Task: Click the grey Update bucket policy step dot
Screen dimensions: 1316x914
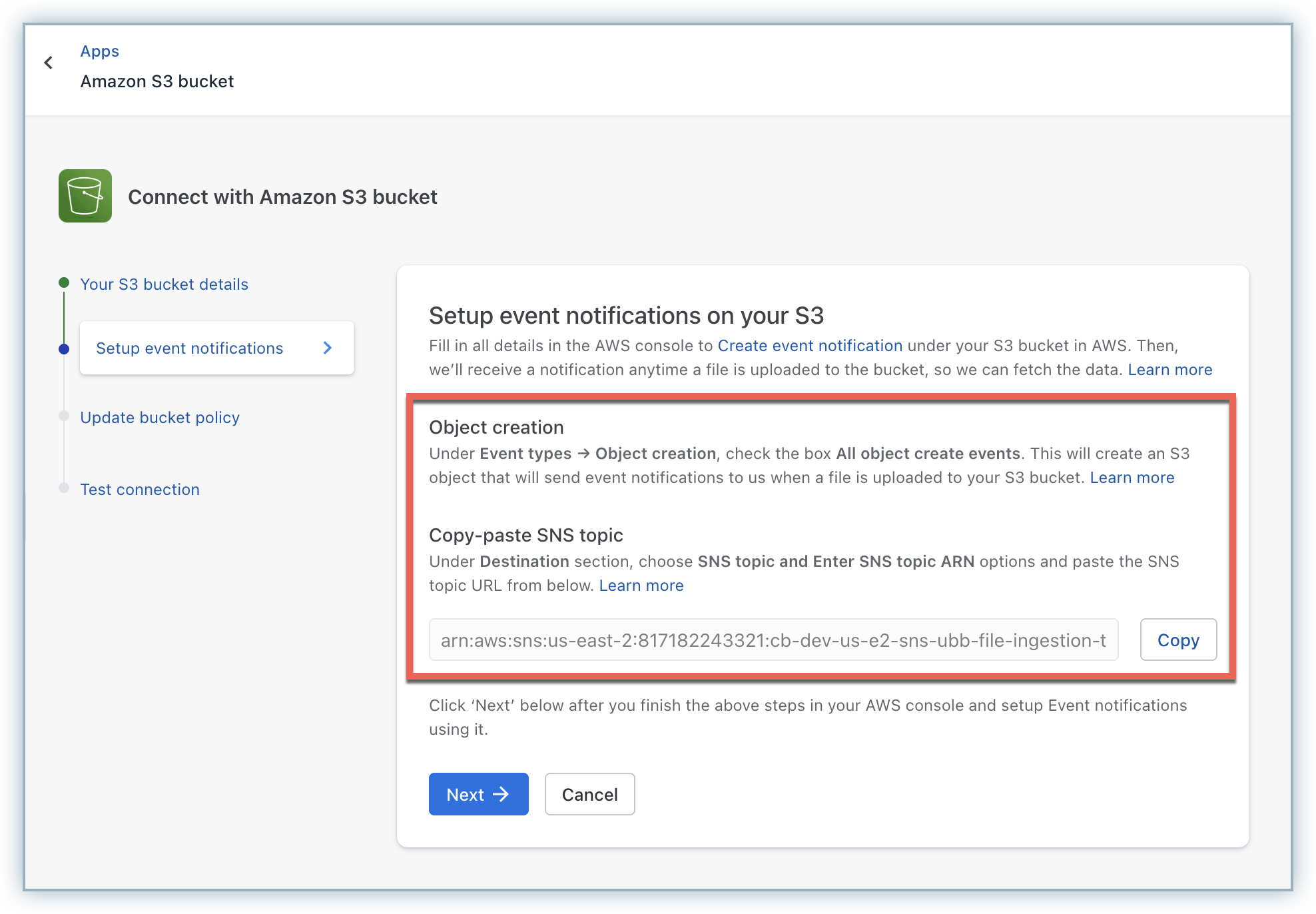Action: point(64,416)
